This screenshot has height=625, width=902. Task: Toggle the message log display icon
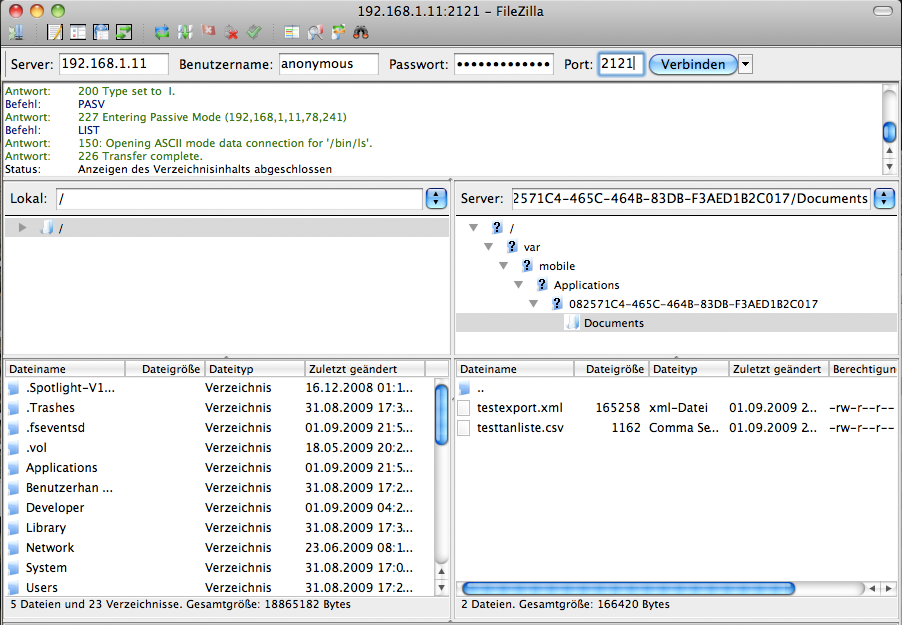pyautogui.click(x=55, y=32)
